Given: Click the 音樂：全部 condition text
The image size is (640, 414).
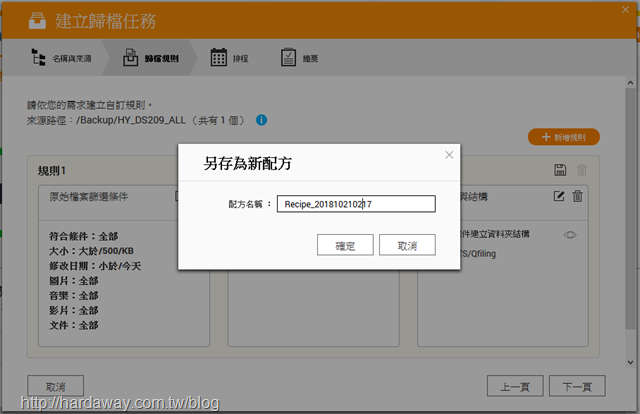Looking at the screenshot, I should 73,296.
